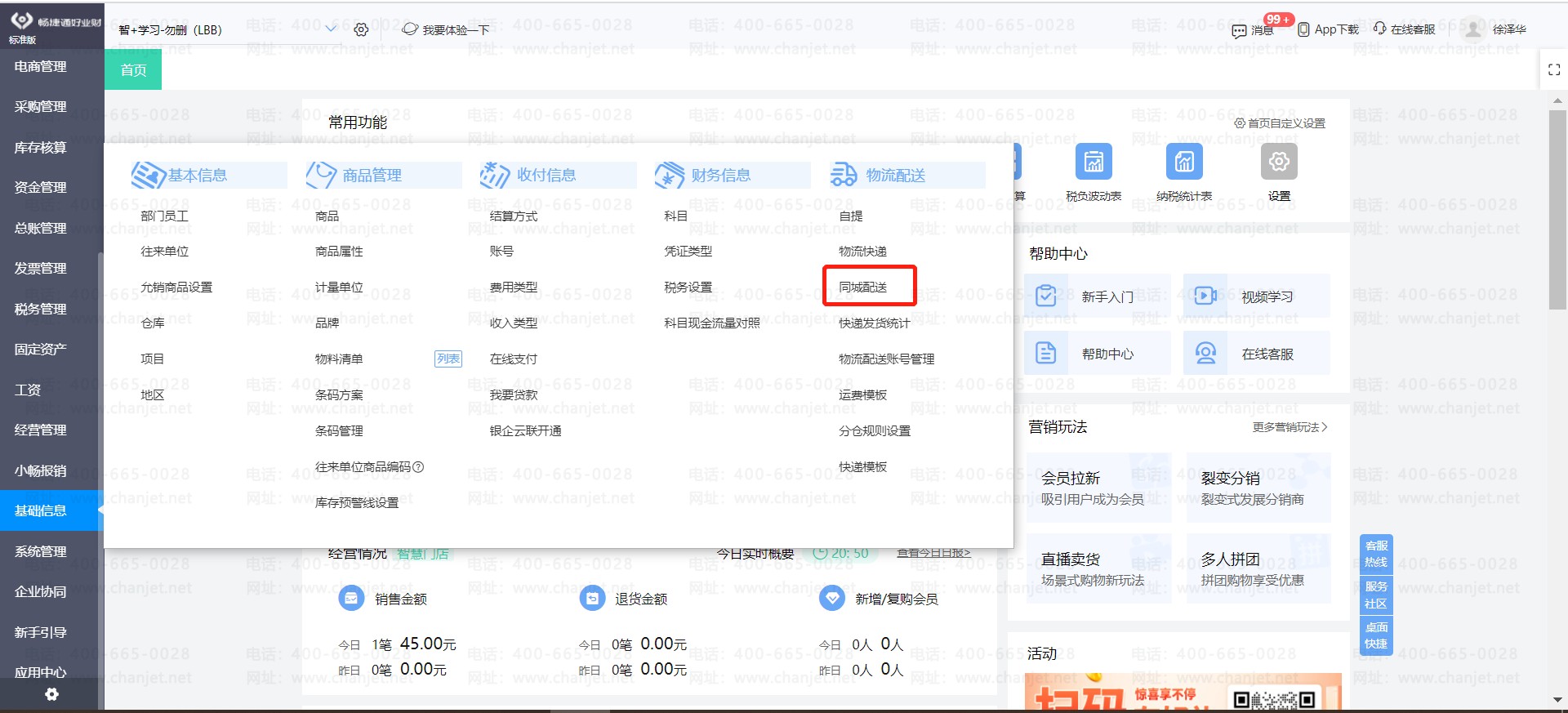Image resolution: width=1568 pixels, height=713 pixels.
Task: Click the 物流配送 truck icon
Action: pyautogui.click(x=844, y=175)
